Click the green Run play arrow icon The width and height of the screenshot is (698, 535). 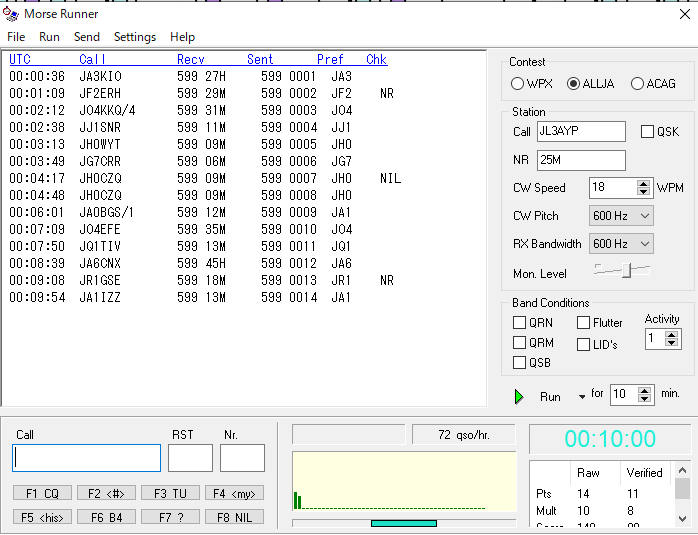point(519,397)
